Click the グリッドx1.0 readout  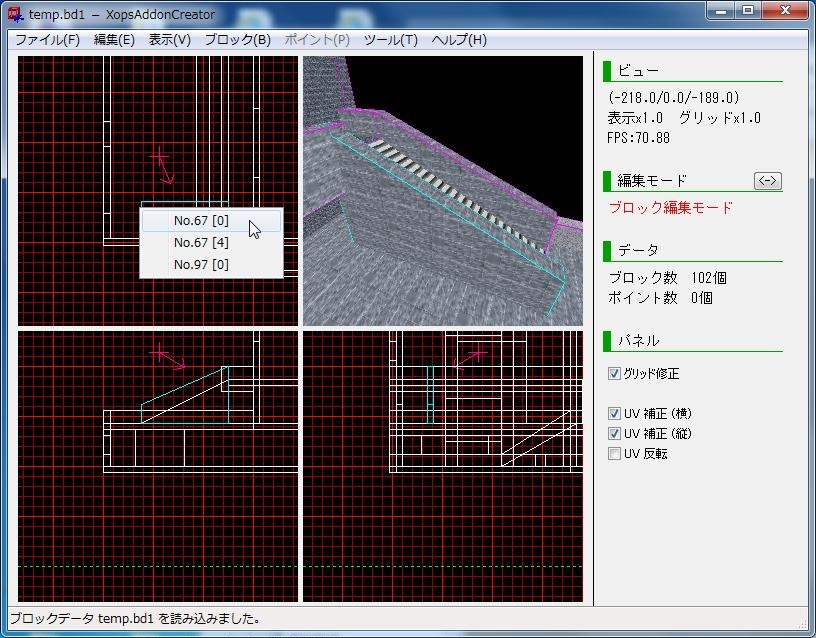tap(720, 118)
